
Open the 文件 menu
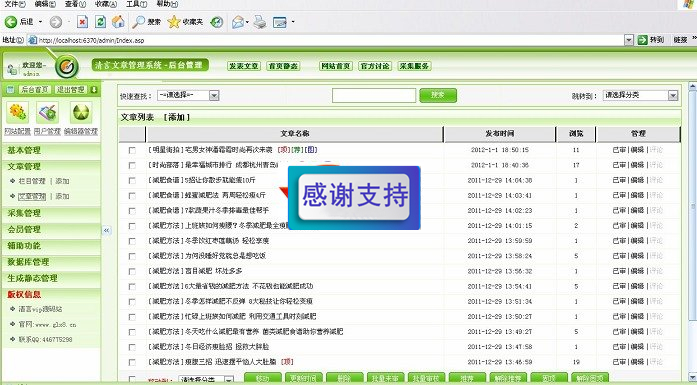pos(15,4)
